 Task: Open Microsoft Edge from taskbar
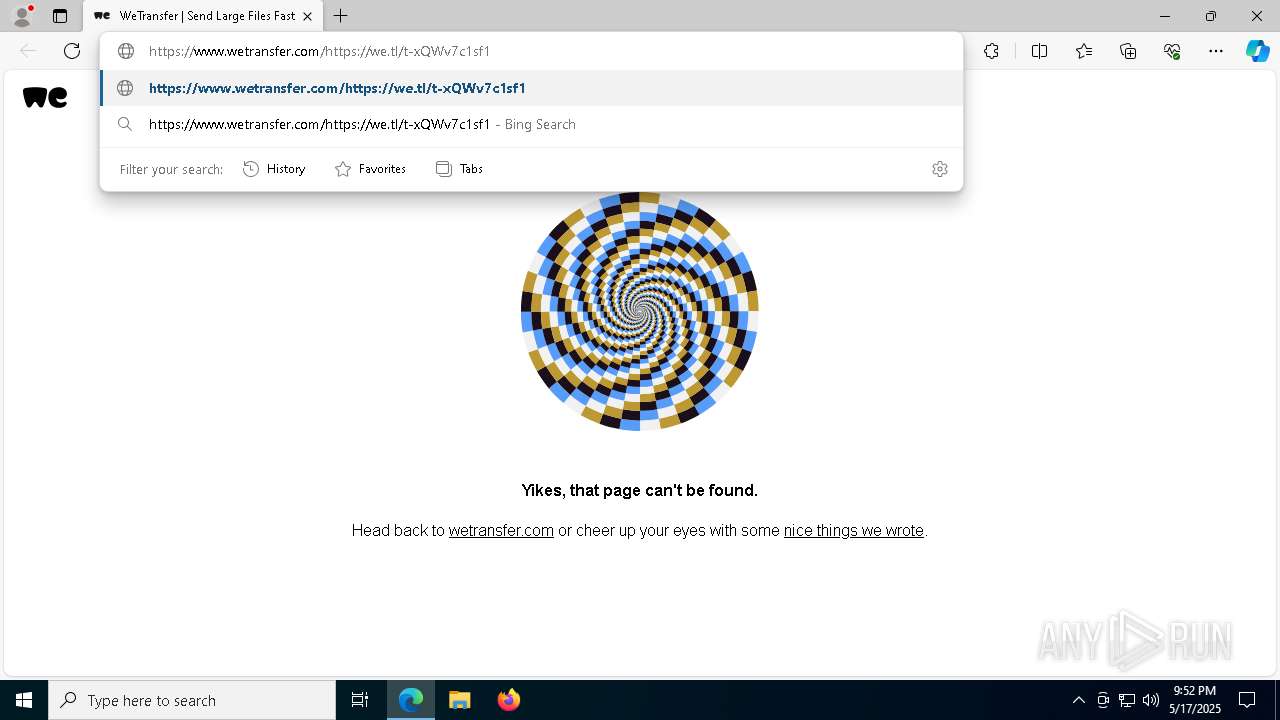[411, 700]
